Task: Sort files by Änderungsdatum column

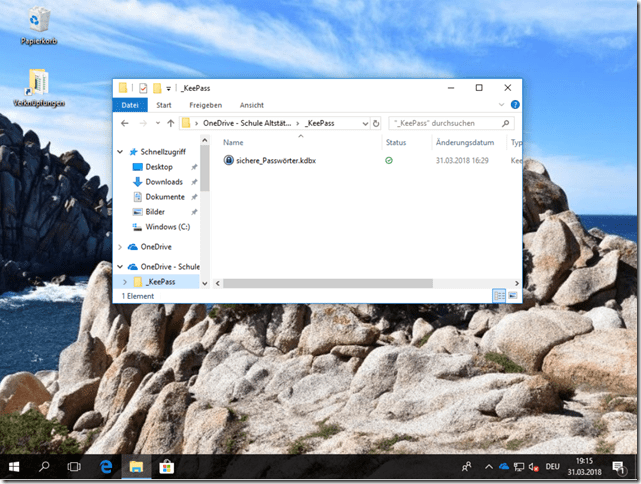Action: tap(464, 143)
